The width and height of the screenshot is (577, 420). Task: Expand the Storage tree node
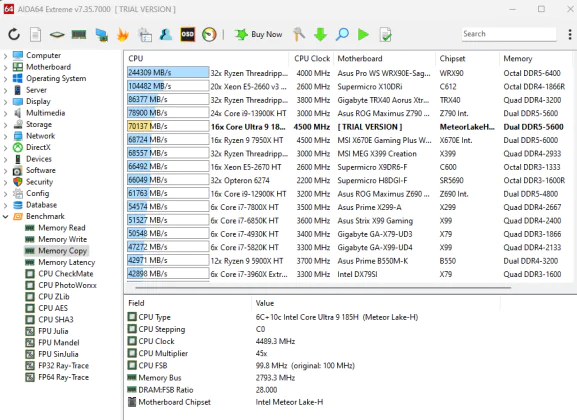coord(5,125)
